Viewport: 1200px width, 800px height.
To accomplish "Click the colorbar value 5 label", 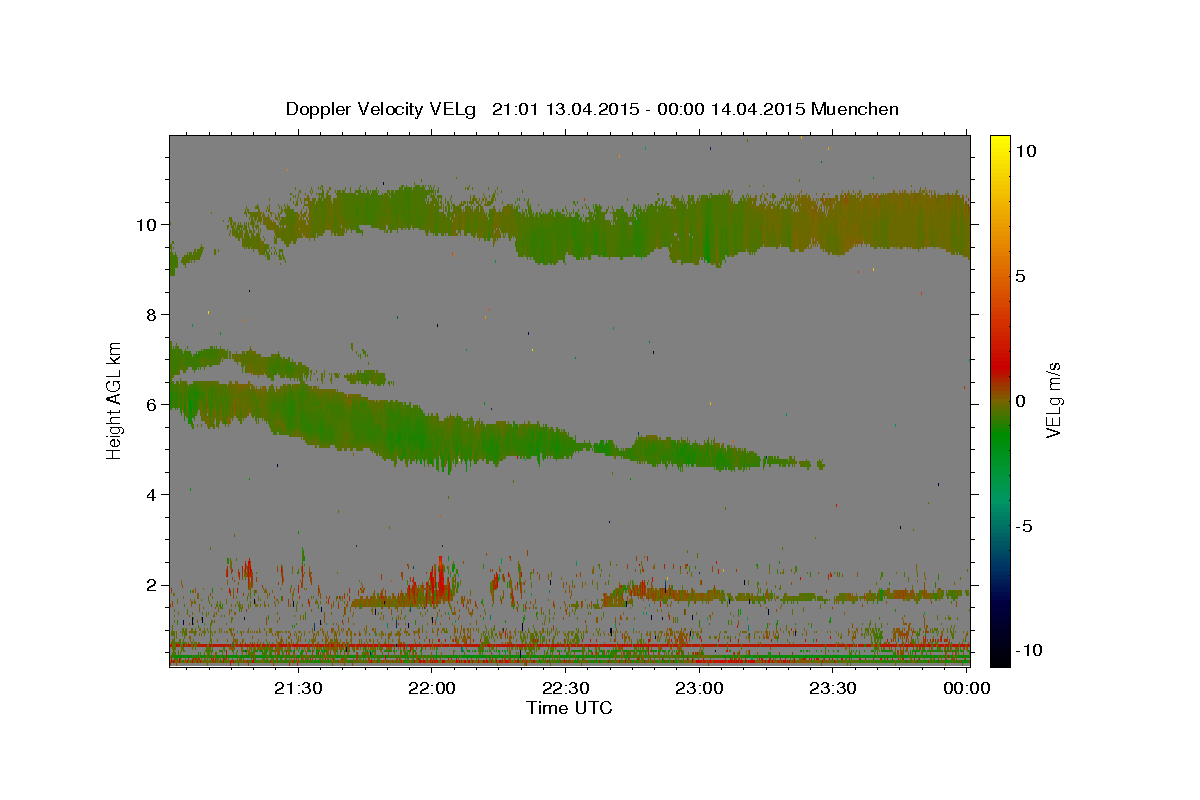I will 1020,276.
